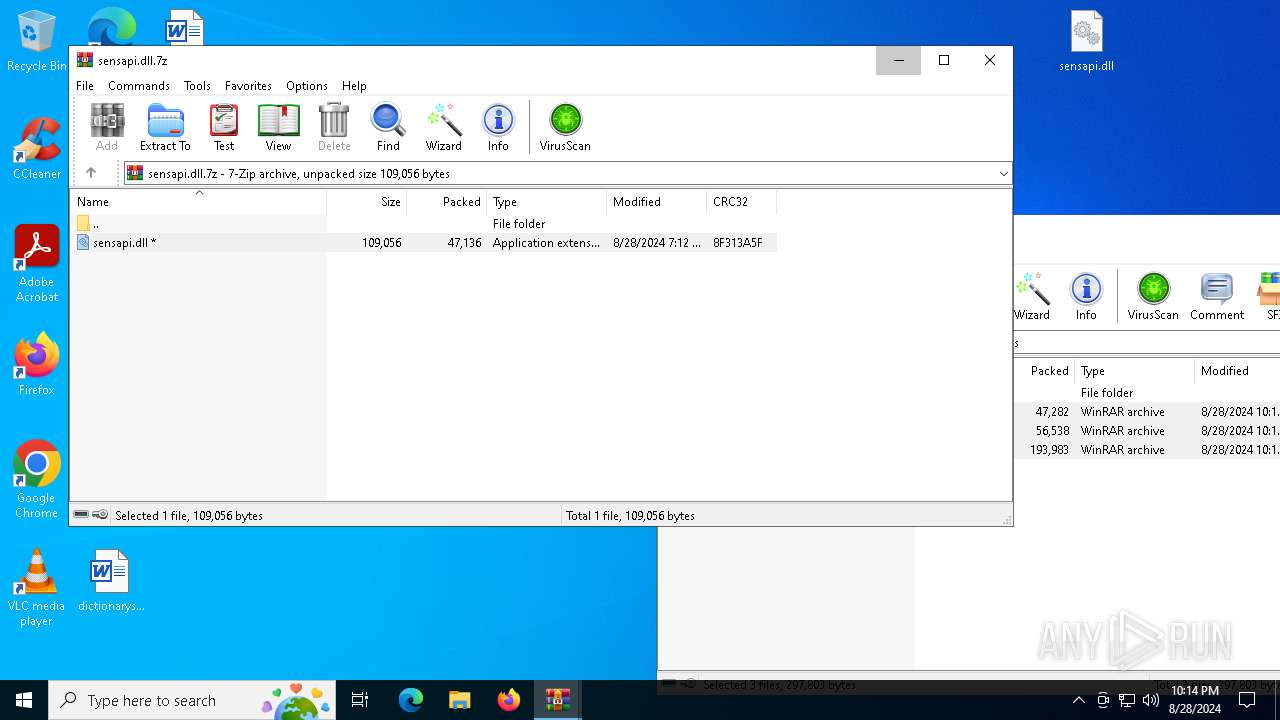Open the Favorites menu
1280x720 pixels.
coord(248,86)
